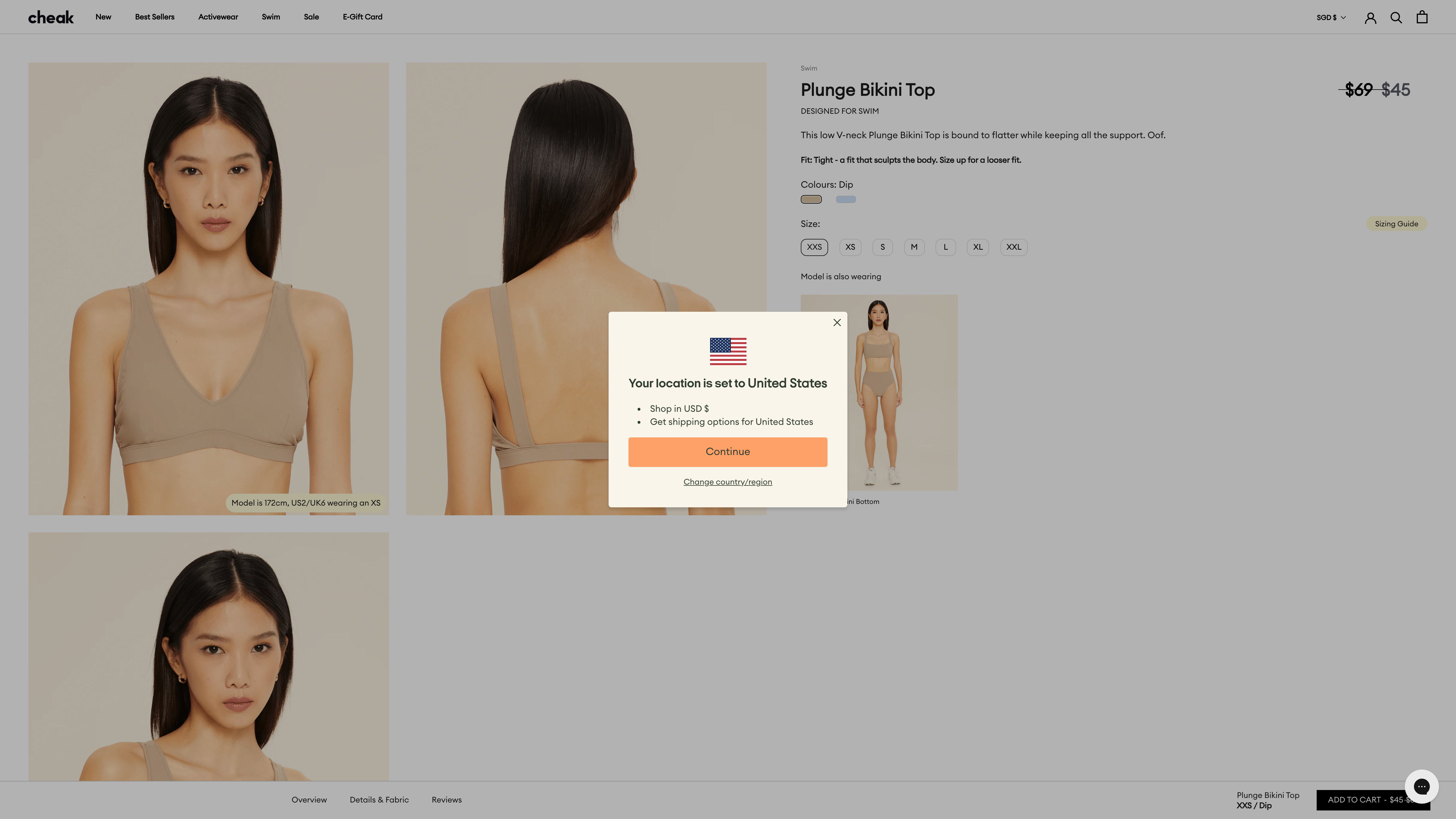Viewport: 1456px width, 819px height.
Task: Open the Activewear navigation menu
Action: 218,17
